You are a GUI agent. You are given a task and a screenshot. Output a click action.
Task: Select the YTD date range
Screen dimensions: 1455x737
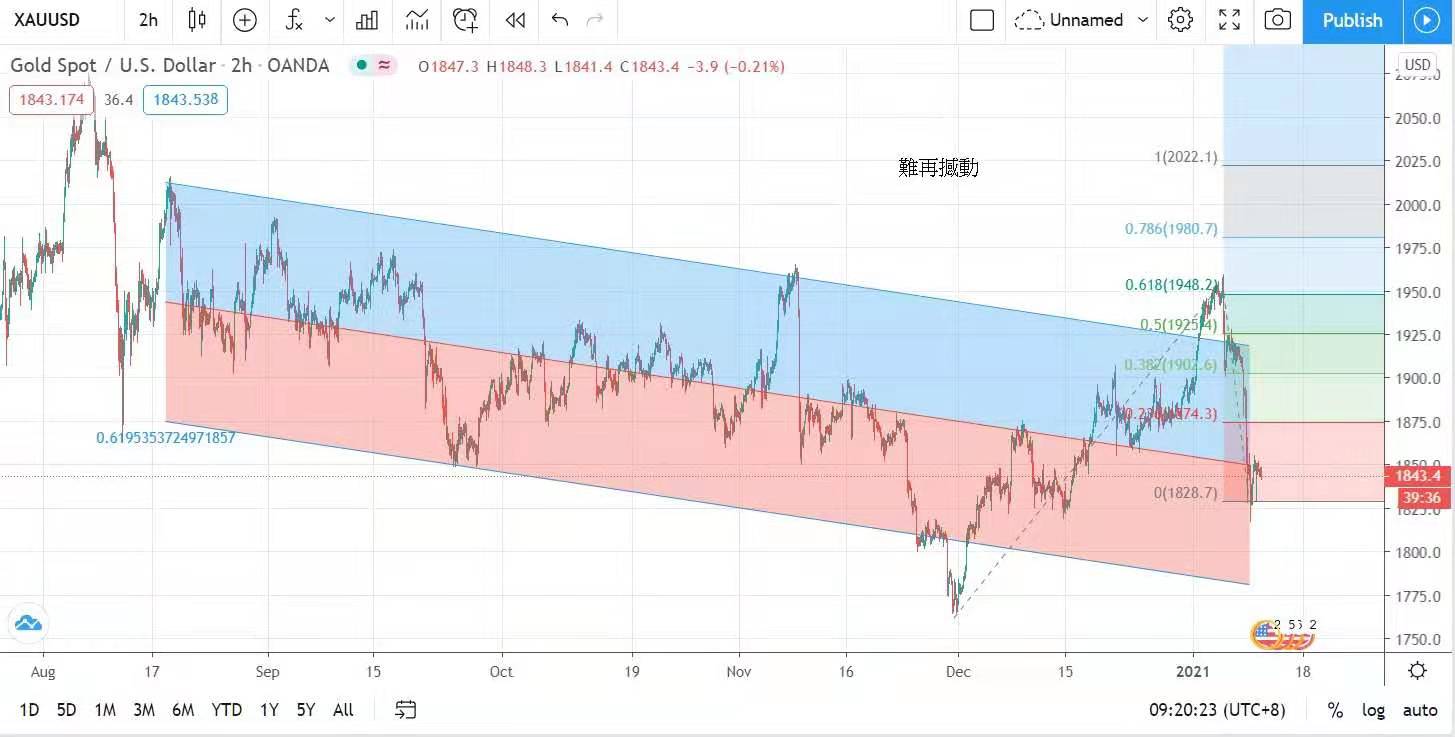click(226, 710)
